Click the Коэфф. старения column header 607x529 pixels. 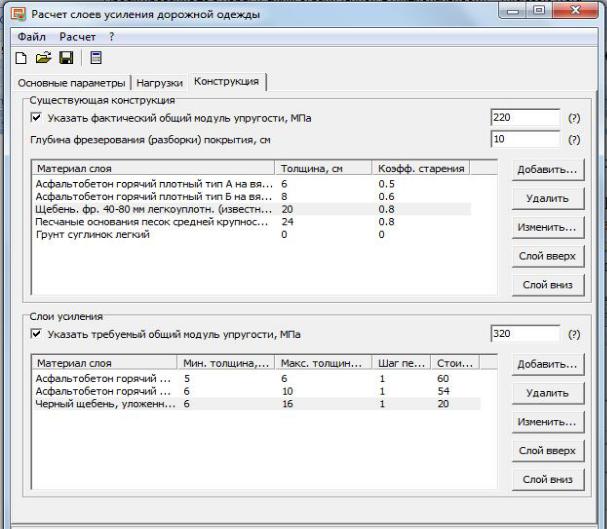(x=421, y=168)
